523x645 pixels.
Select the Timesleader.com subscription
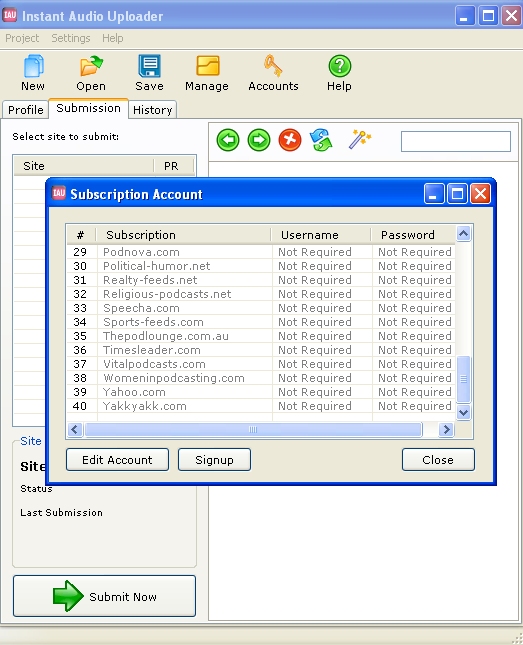261,350
